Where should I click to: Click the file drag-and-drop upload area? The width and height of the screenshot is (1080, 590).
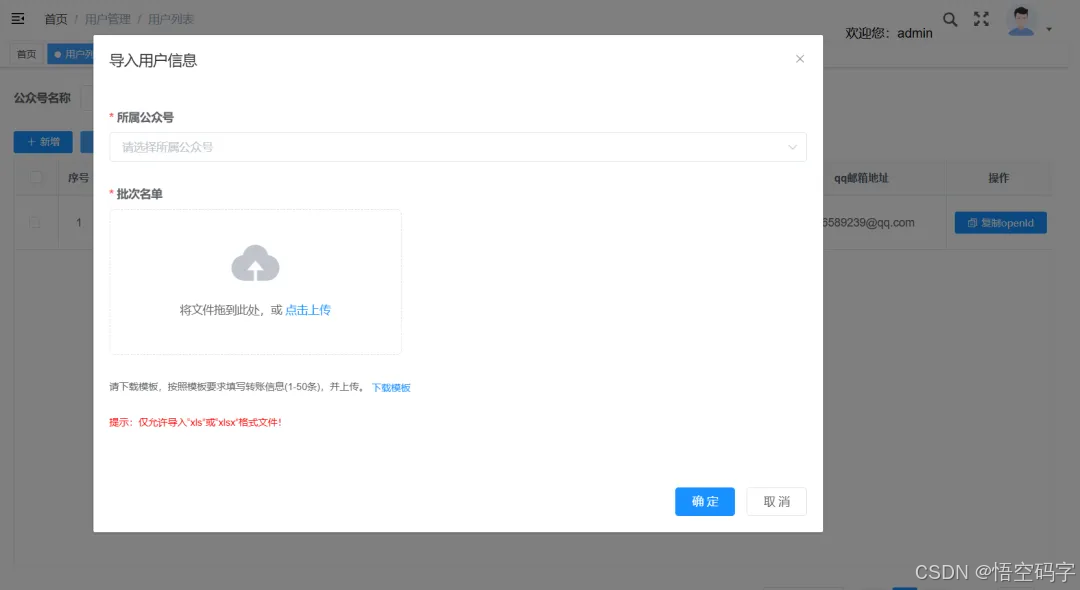click(x=256, y=282)
